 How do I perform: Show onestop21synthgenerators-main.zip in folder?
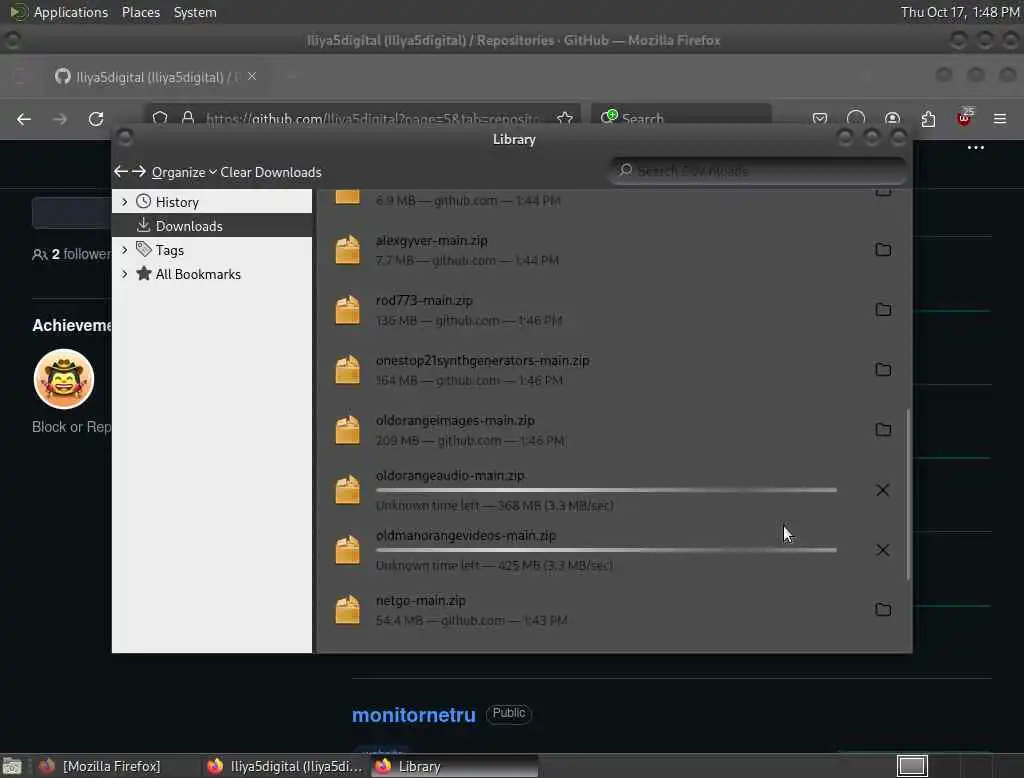pos(883,370)
